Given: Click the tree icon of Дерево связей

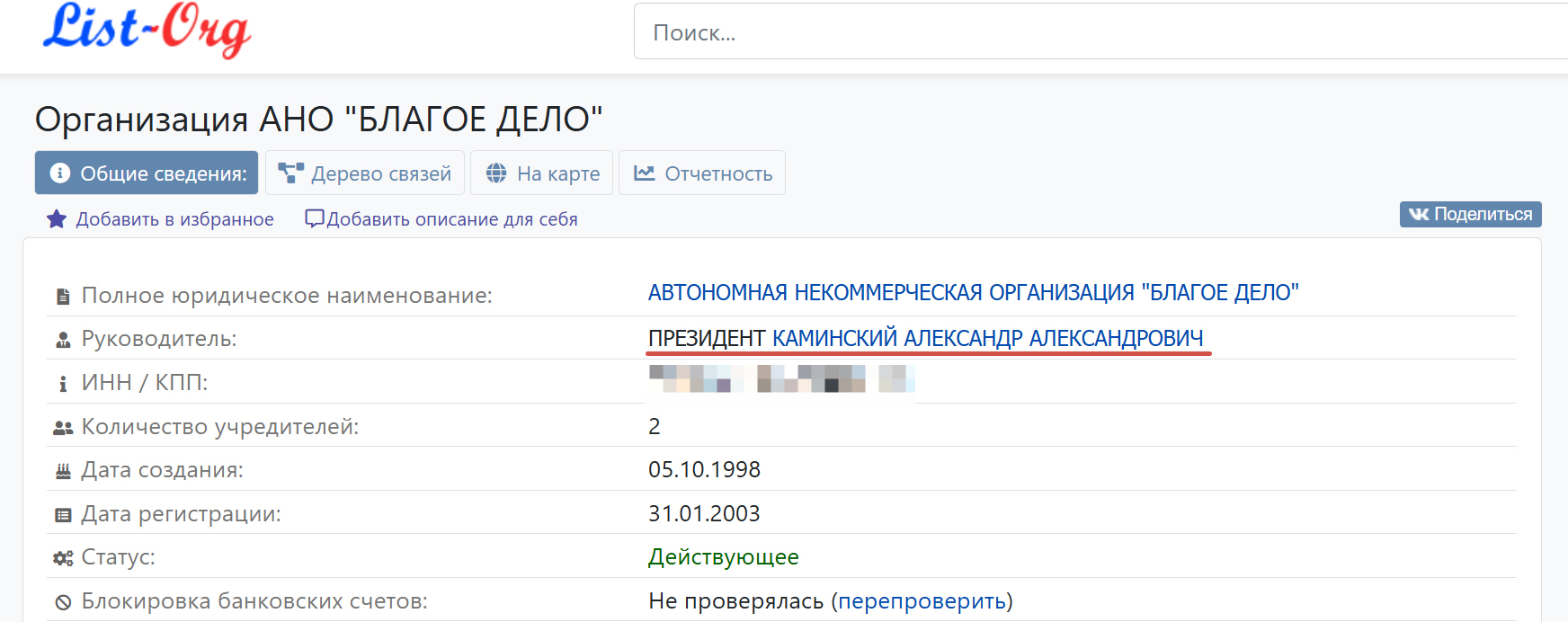Looking at the screenshot, I should [290, 173].
